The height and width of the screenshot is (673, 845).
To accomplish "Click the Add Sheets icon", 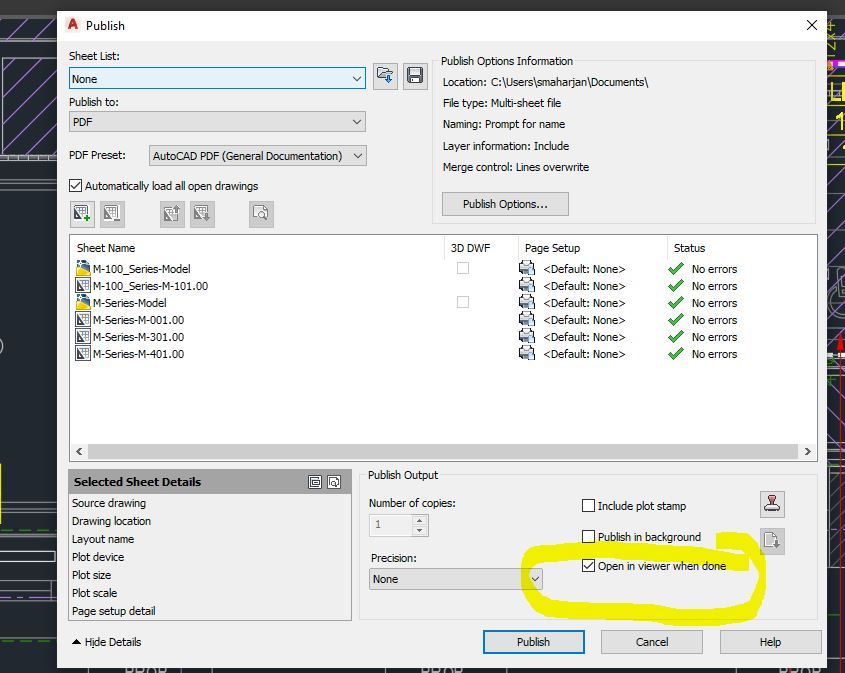I will point(82,214).
